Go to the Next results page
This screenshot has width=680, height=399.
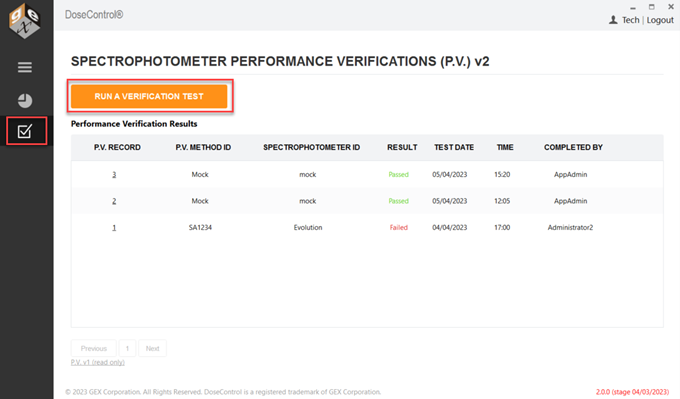point(152,348)
